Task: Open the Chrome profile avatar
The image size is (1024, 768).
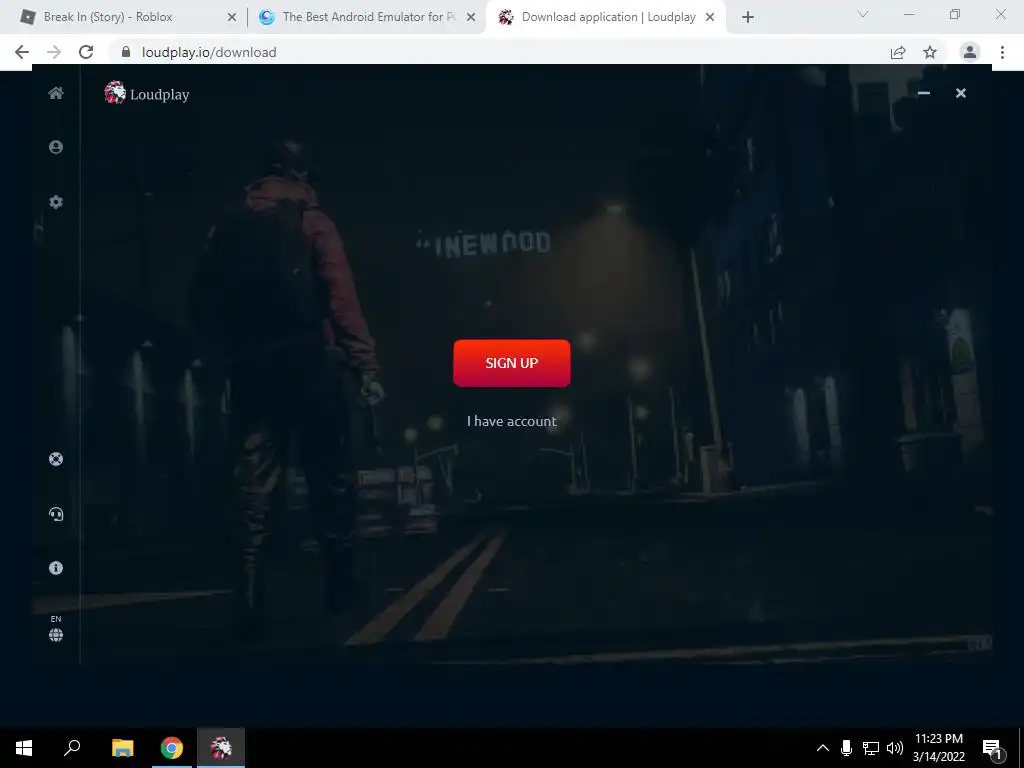Action: pyautogui.click(x=970, y=52)
